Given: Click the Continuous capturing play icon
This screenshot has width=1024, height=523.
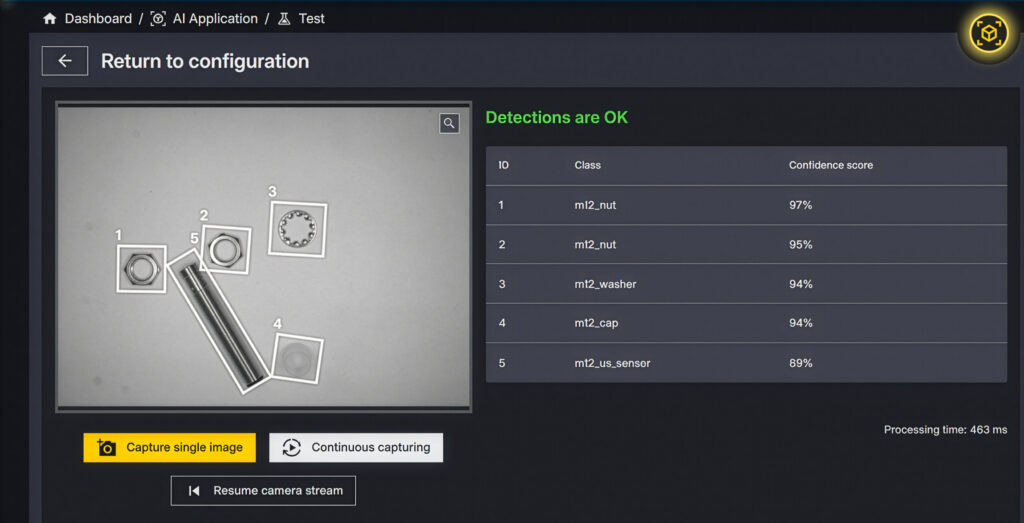Looking at the screenshot, I should 291,448.
